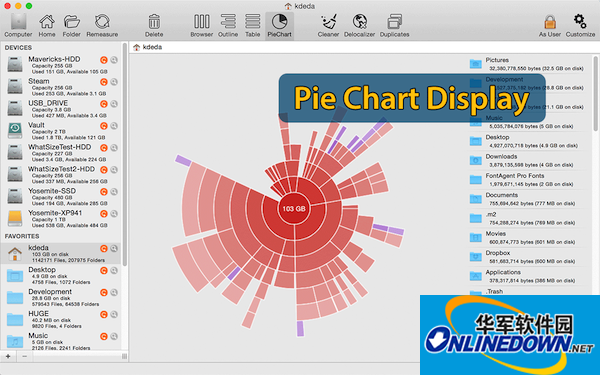Open the Cleaner tool
Viewport: 600px width, 375px height.
[x=328, y=25]
